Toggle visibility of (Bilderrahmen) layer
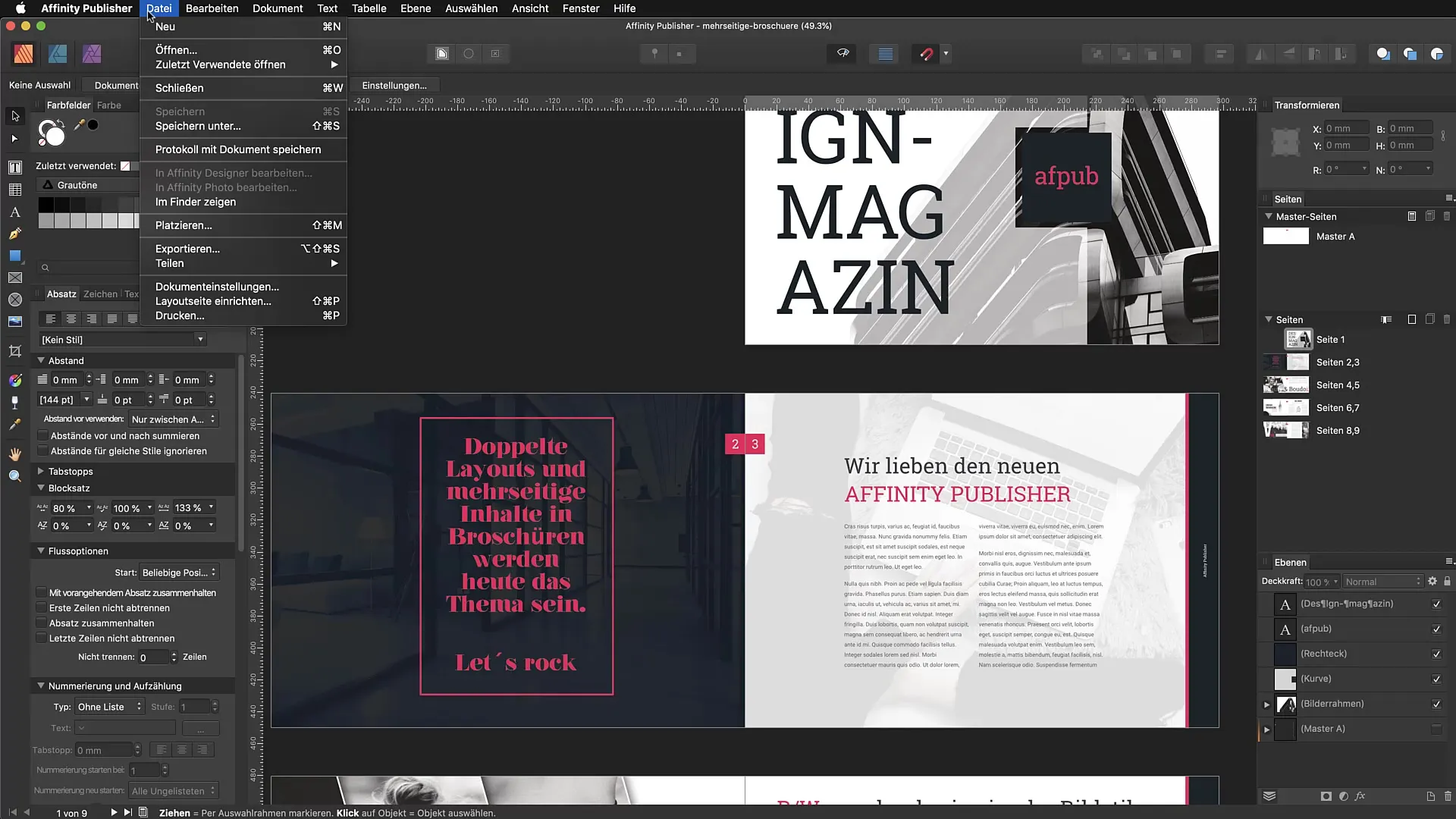Image resolution: width=1456 pixels, height=819 pixels. tap(1436, 704)
